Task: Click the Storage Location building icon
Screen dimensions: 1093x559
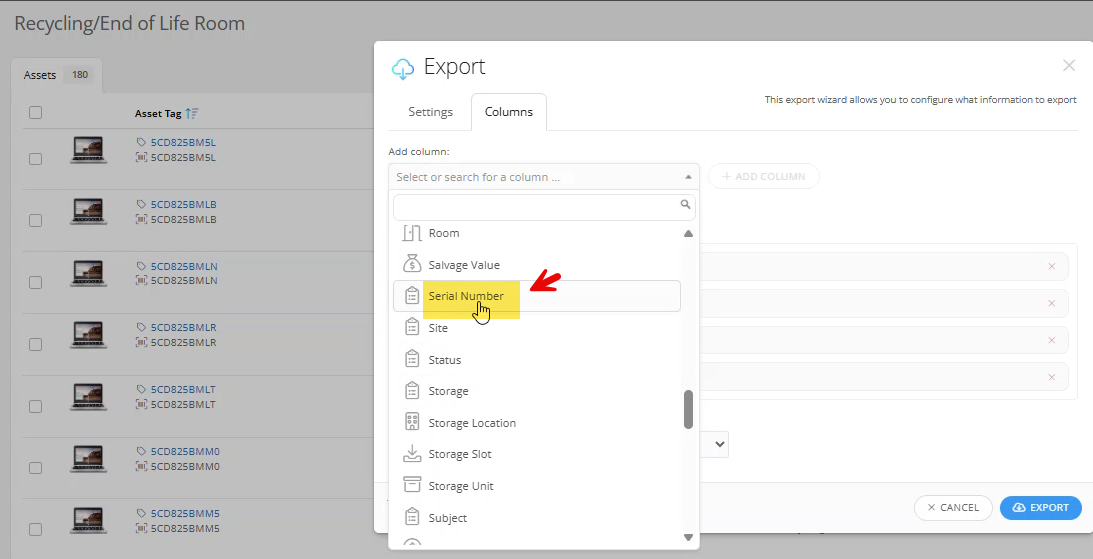Action: [x=412, y=423]
